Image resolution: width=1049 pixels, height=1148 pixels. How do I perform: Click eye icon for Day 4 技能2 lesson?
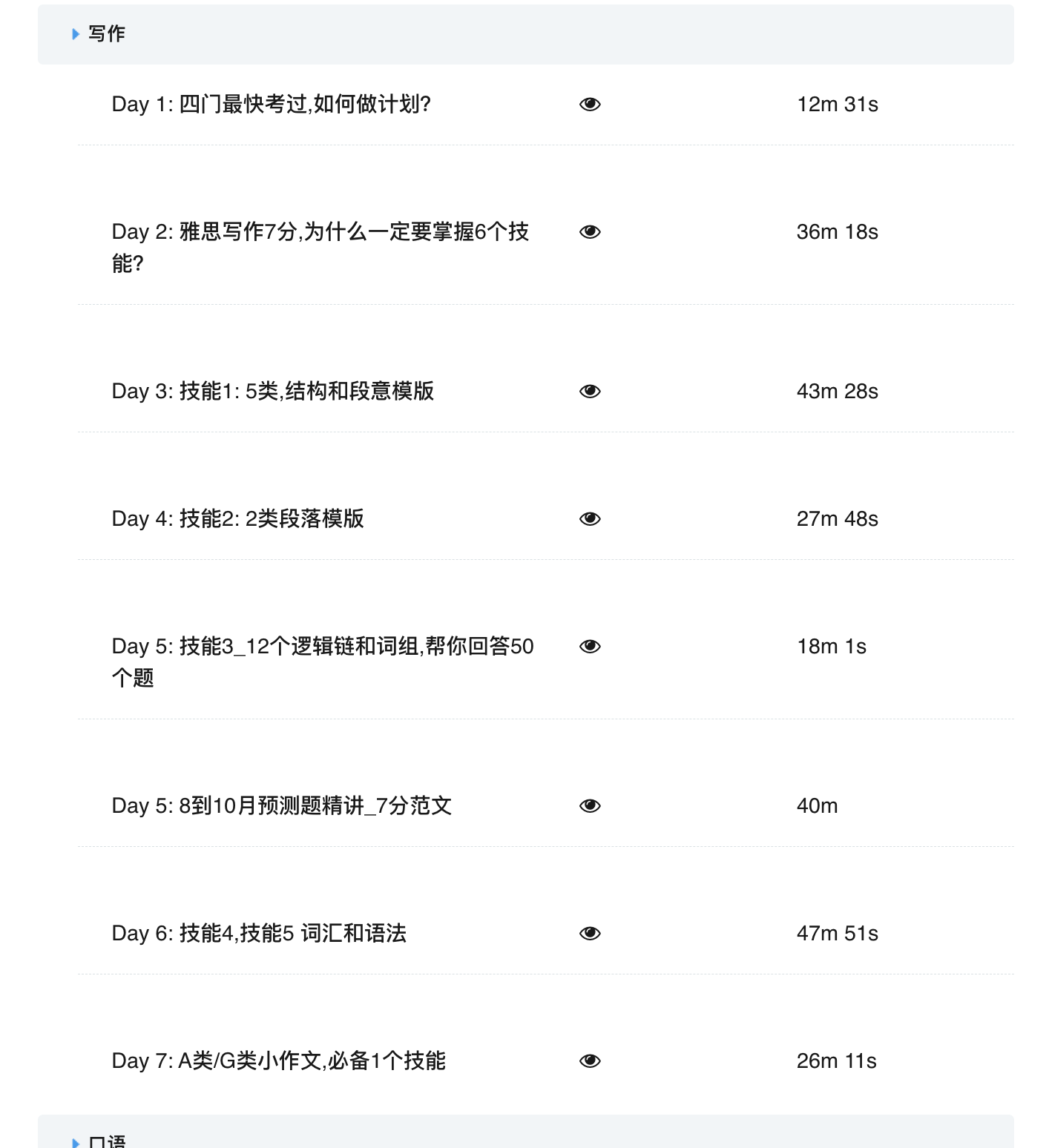click(x=590, y=519)
